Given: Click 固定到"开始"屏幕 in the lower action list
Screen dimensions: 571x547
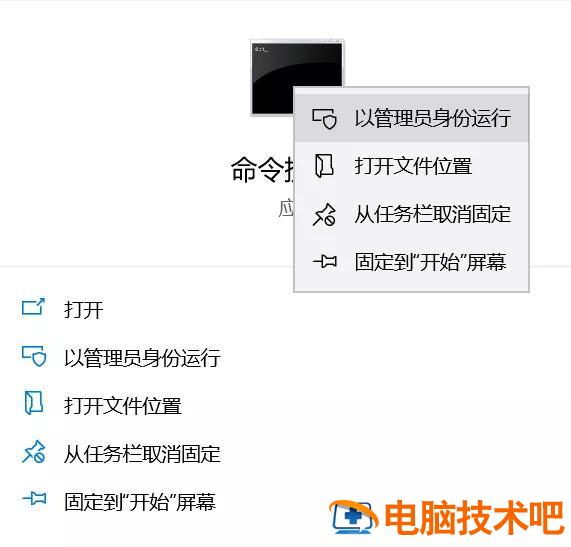Looking at the screenshot, I should (x=140, y=501).
